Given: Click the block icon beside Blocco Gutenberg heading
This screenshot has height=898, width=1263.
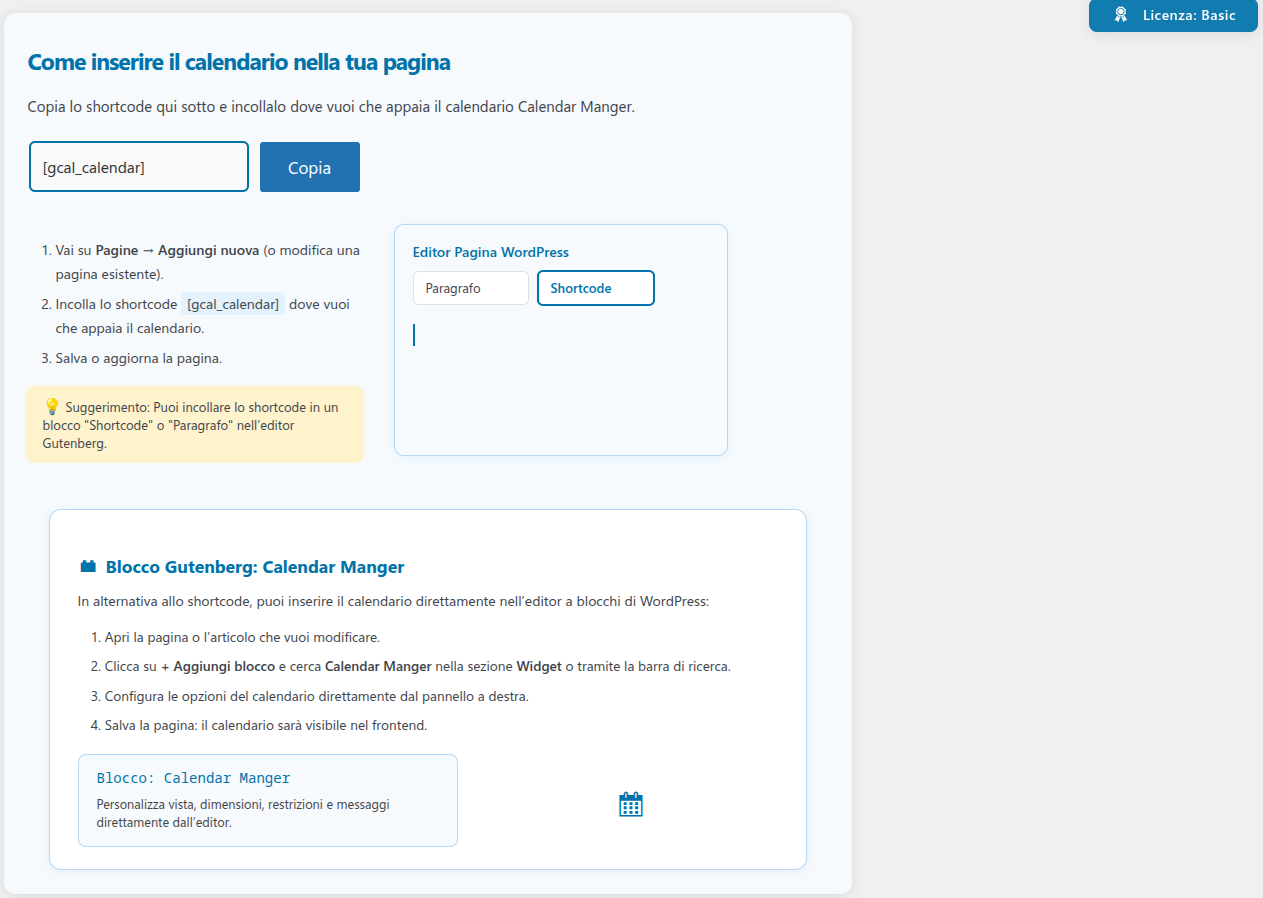Looking at the screenshot, I should 88,567.
